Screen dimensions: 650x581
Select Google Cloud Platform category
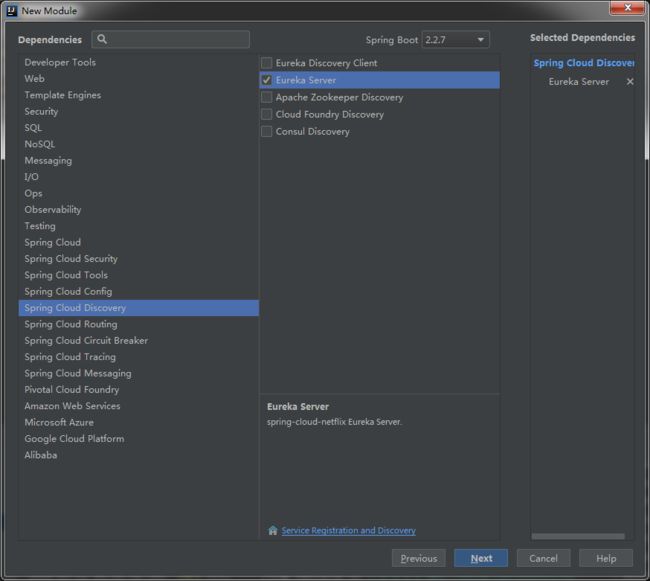point(139,439)
